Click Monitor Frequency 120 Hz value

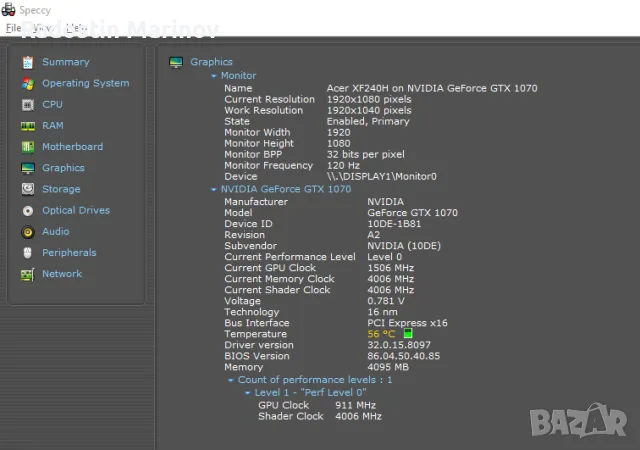(x=343, y=165)
